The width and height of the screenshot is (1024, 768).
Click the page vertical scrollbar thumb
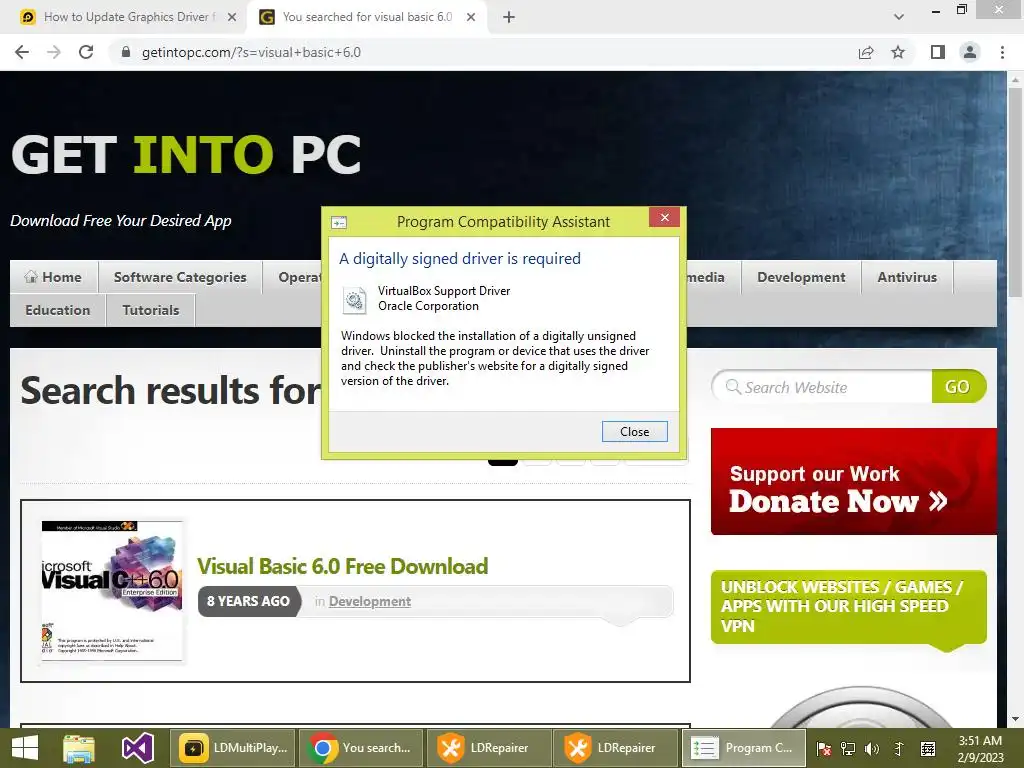pos(1015,193)
